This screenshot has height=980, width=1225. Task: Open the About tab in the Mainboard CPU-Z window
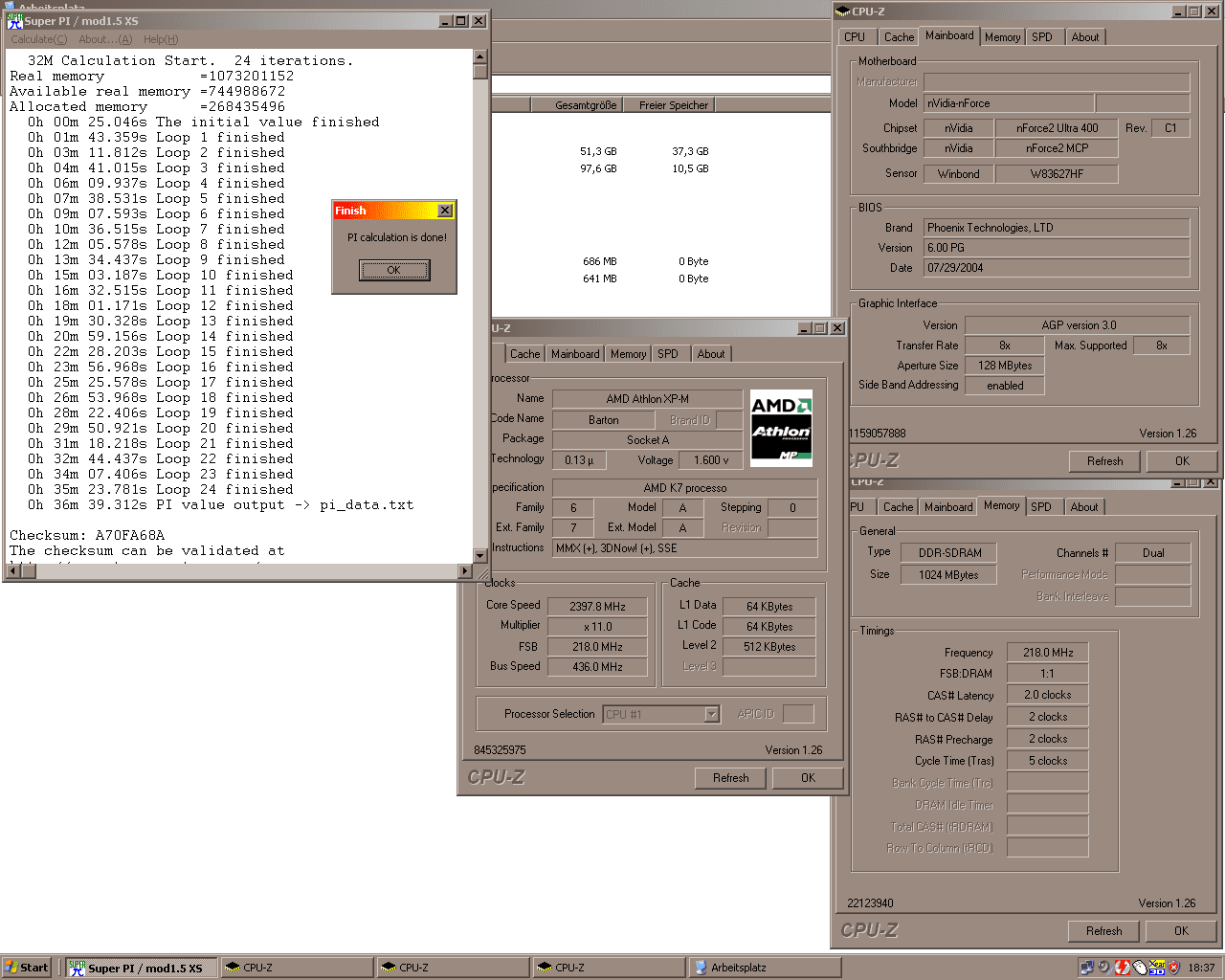[1085, 36]
